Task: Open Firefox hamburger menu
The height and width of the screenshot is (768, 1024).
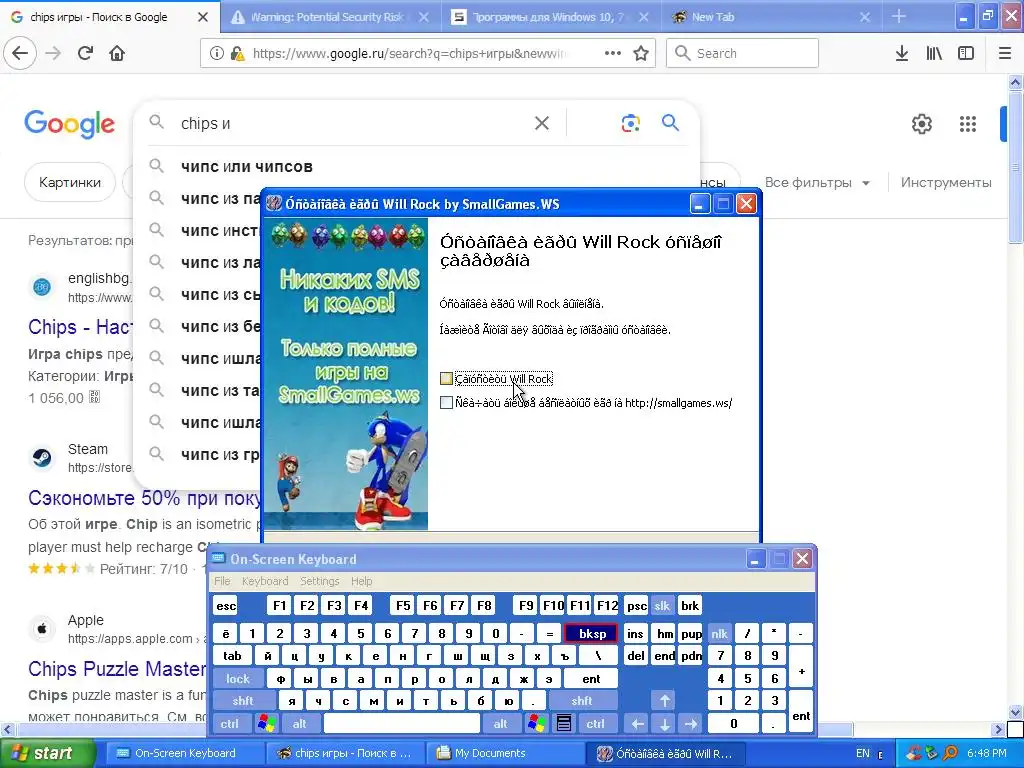Action: tap(1005, 53)
